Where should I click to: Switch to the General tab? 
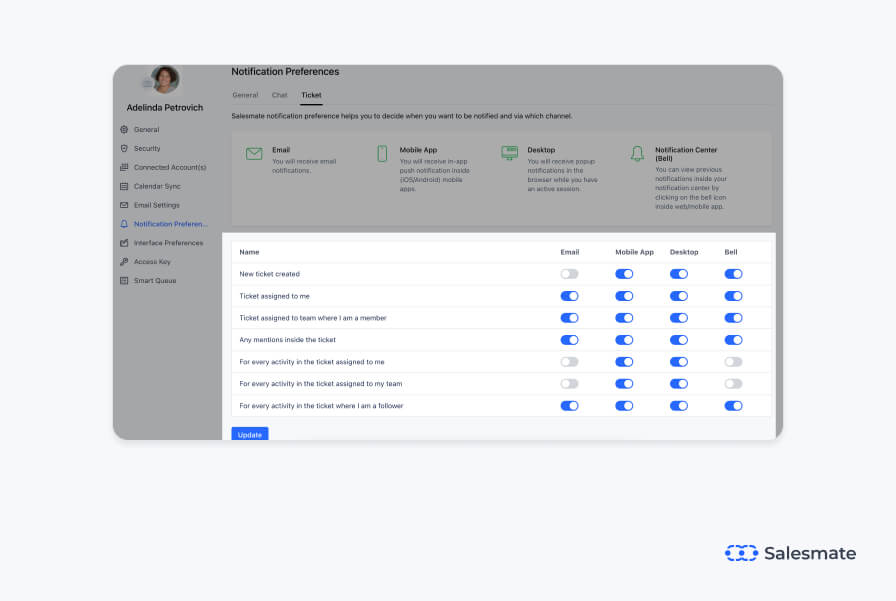[x=245, y=95]
